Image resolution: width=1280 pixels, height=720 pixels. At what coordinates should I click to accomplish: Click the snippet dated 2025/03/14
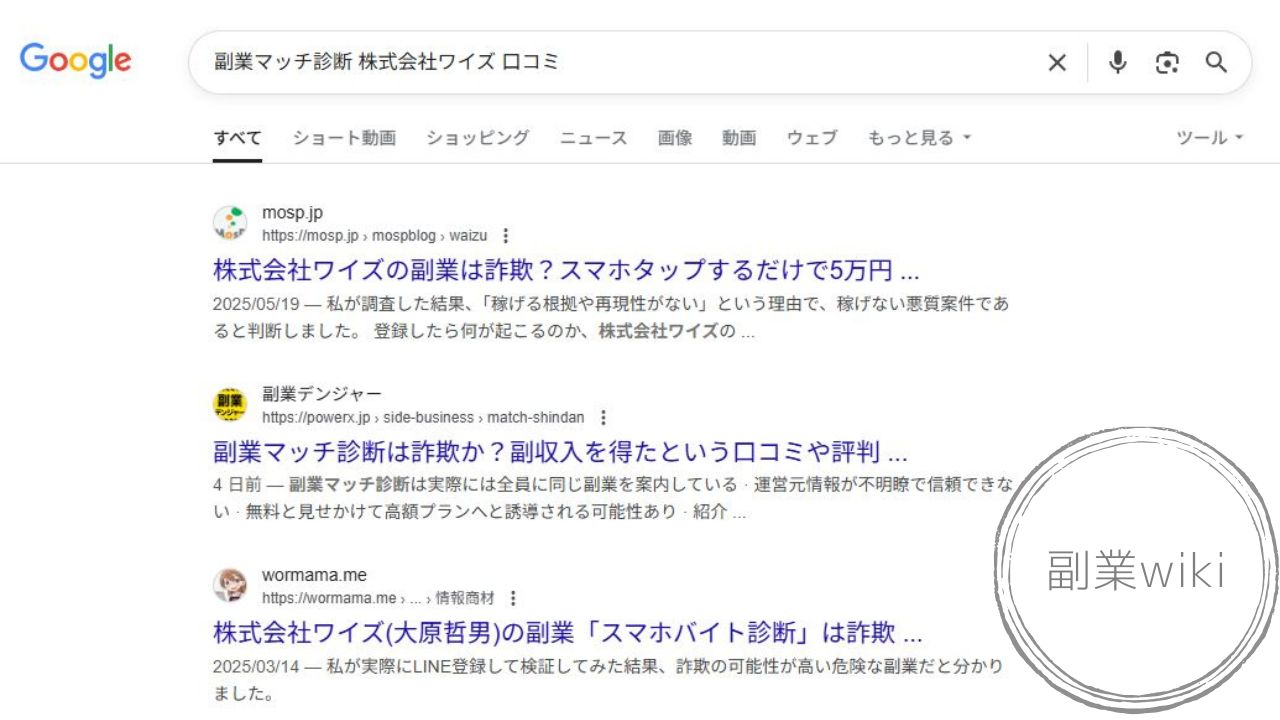(x=609, y=680)
